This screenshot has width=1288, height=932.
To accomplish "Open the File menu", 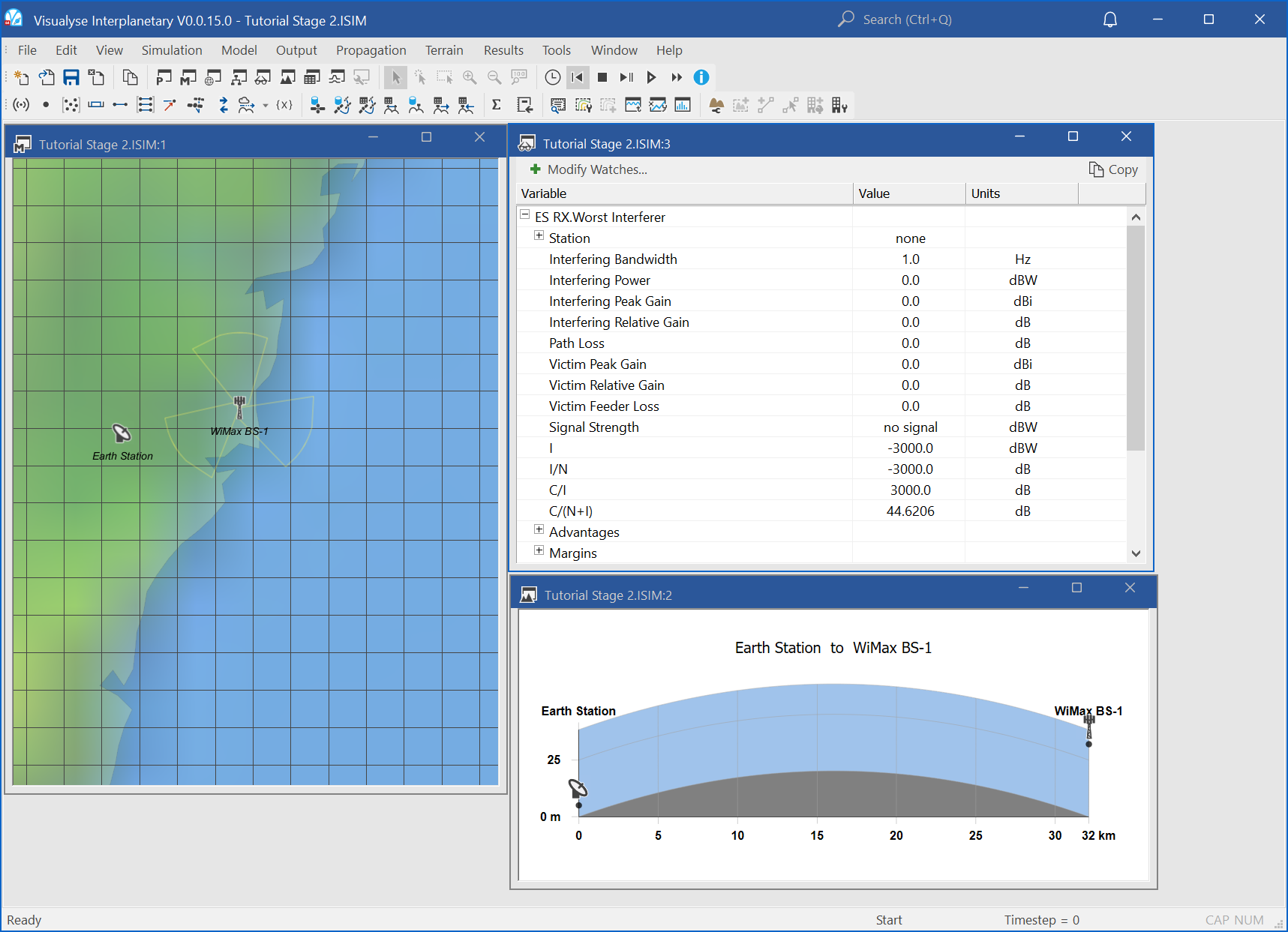I will tap(27, 50).
